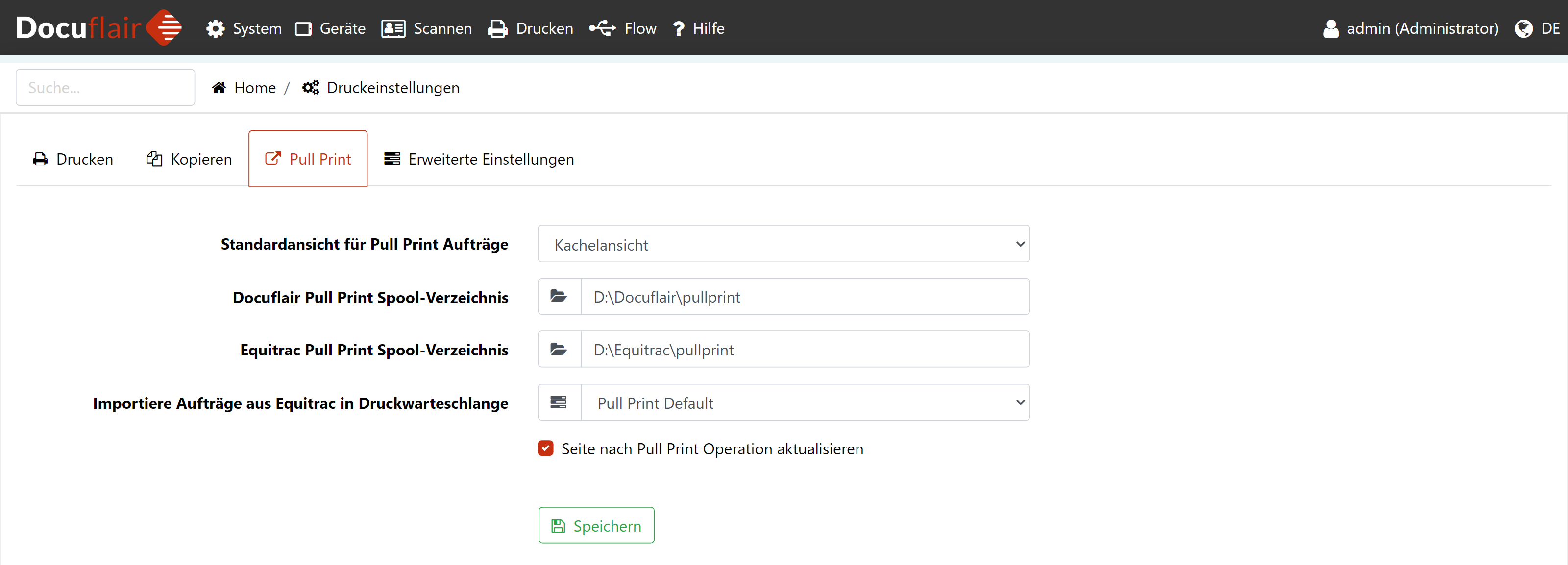The width and height of the screenshot is (1568, 565).
Task: Edit the D:\Docuflair\pullprint path field
Action: pos(805,297)
